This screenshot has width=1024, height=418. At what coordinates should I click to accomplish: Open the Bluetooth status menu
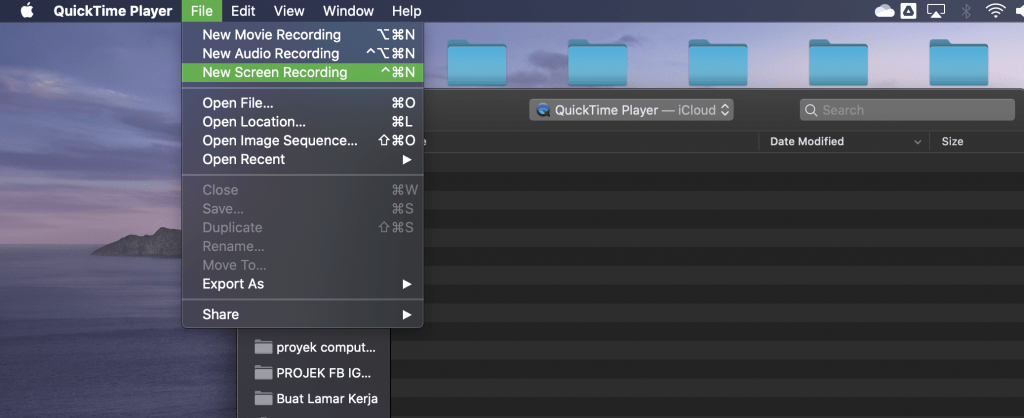click(967, 11)
